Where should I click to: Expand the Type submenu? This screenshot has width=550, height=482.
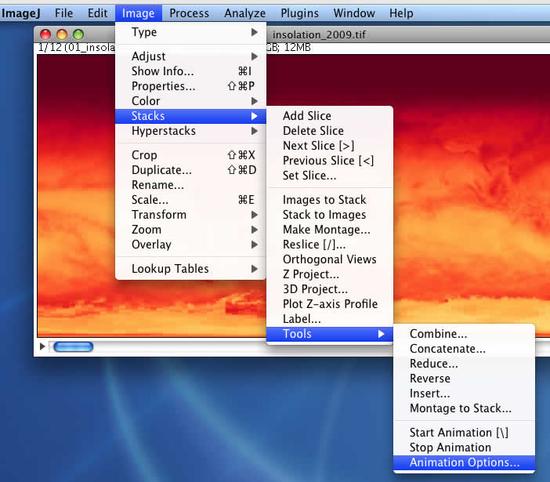coord(190,32)
